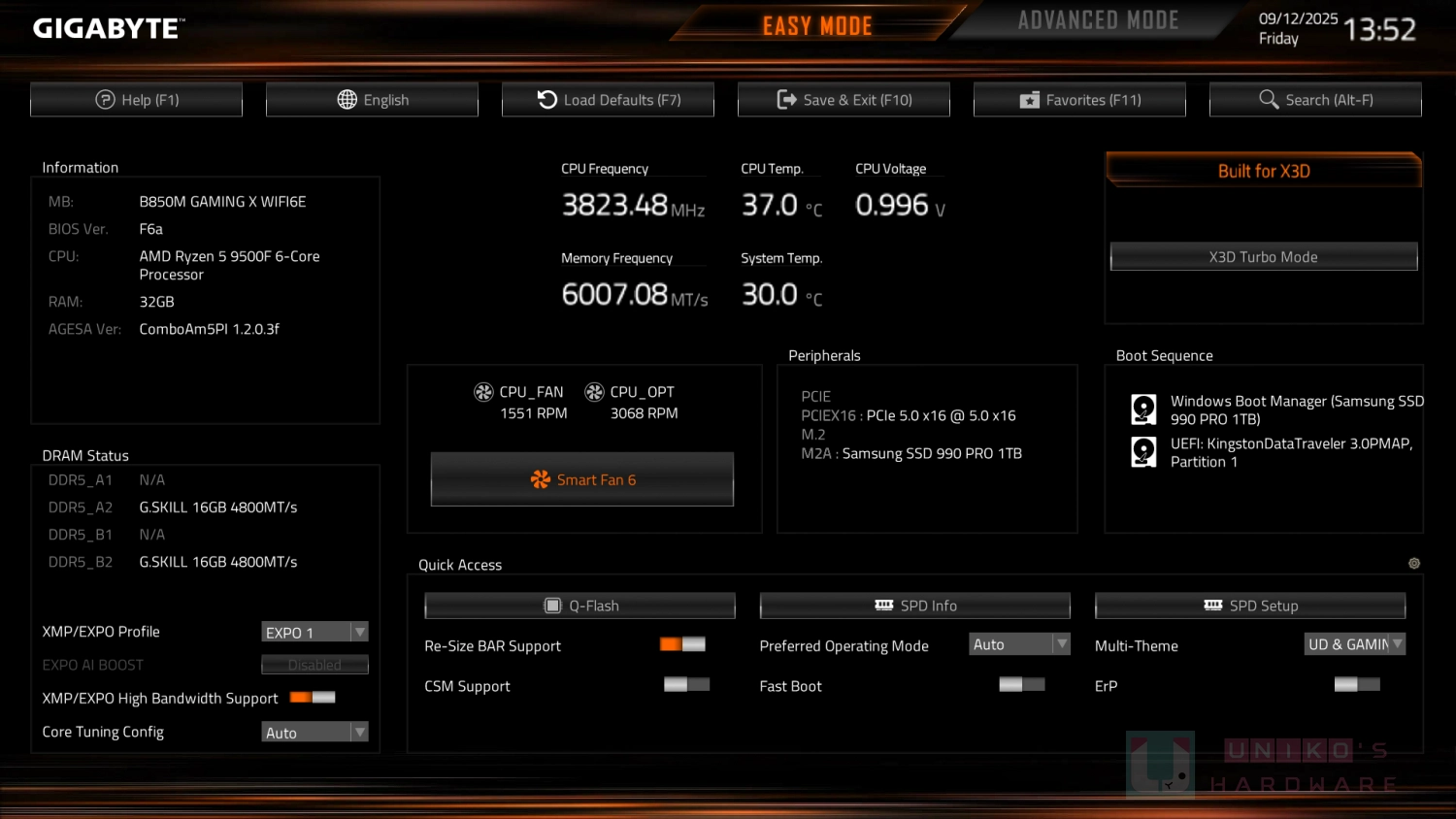Screen dimensions: 1456x819
Task: Click the Help question mark icon
Action: [105, 100]
